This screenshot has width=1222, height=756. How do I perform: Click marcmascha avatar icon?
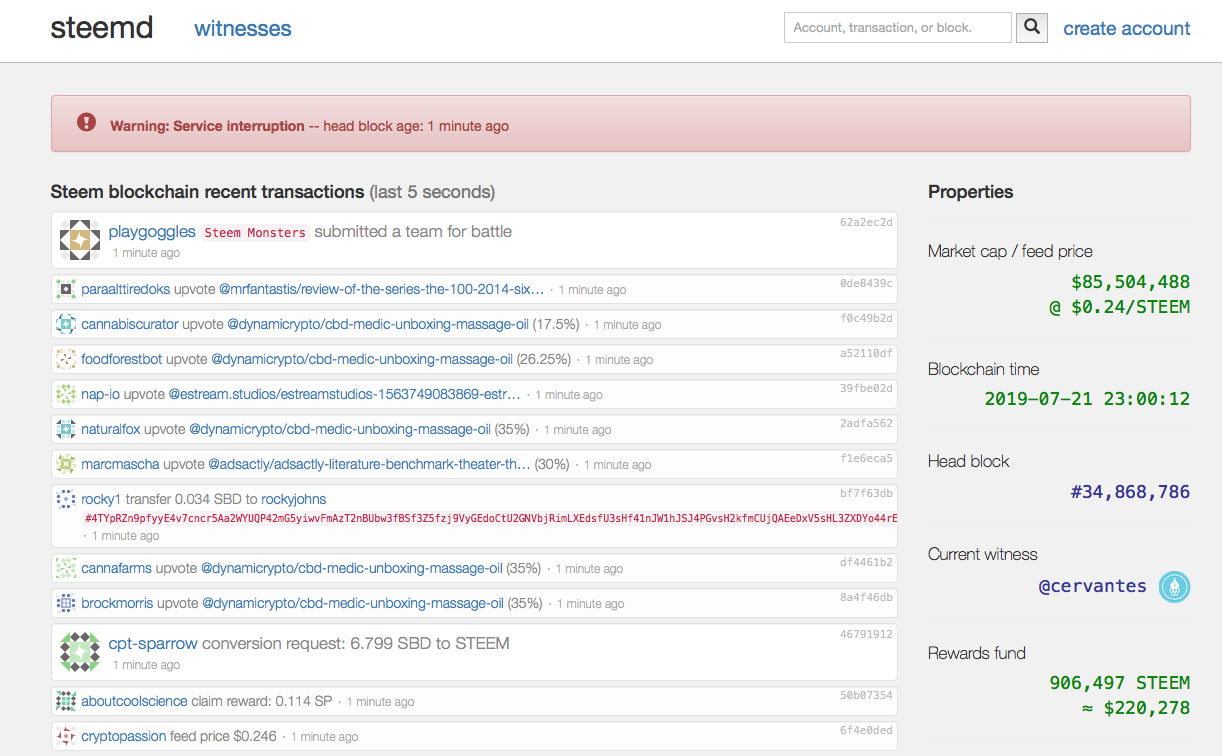66,464
